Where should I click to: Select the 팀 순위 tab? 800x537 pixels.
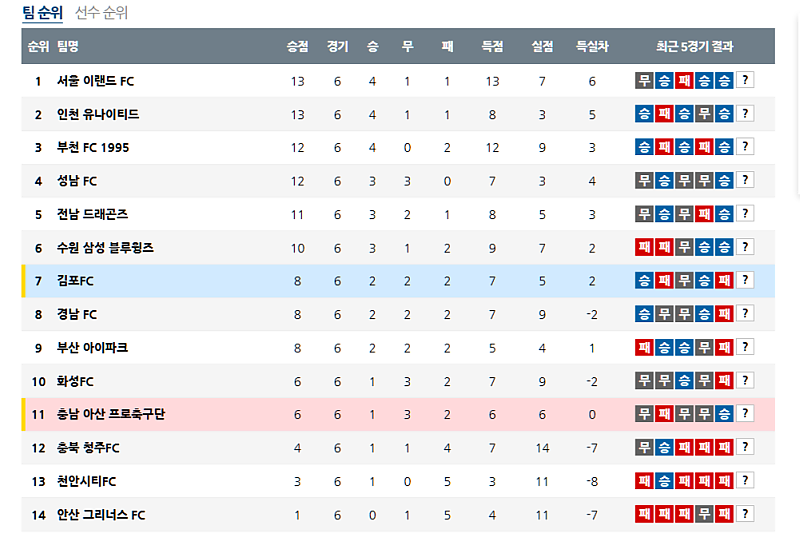click(x=42, y=13)
